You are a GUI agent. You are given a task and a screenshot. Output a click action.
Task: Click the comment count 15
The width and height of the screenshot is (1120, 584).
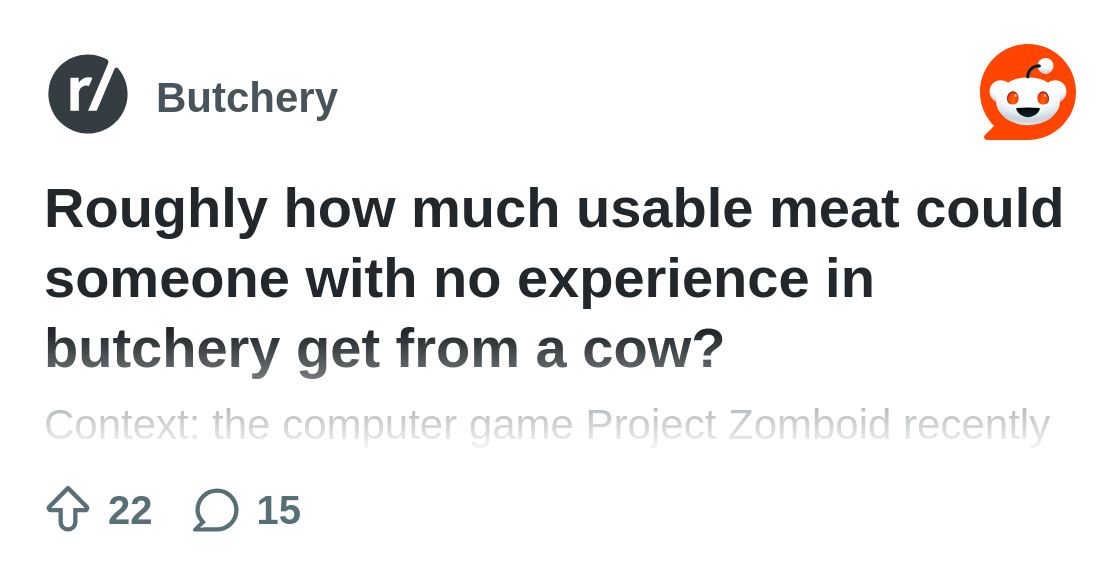coord(279,510)
